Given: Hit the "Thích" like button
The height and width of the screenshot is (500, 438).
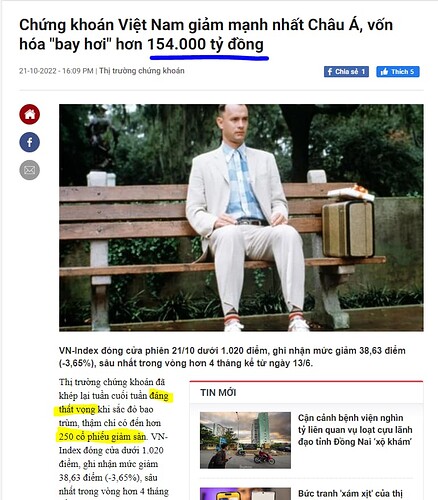Looking at the screenshot, I should [398, 72].
